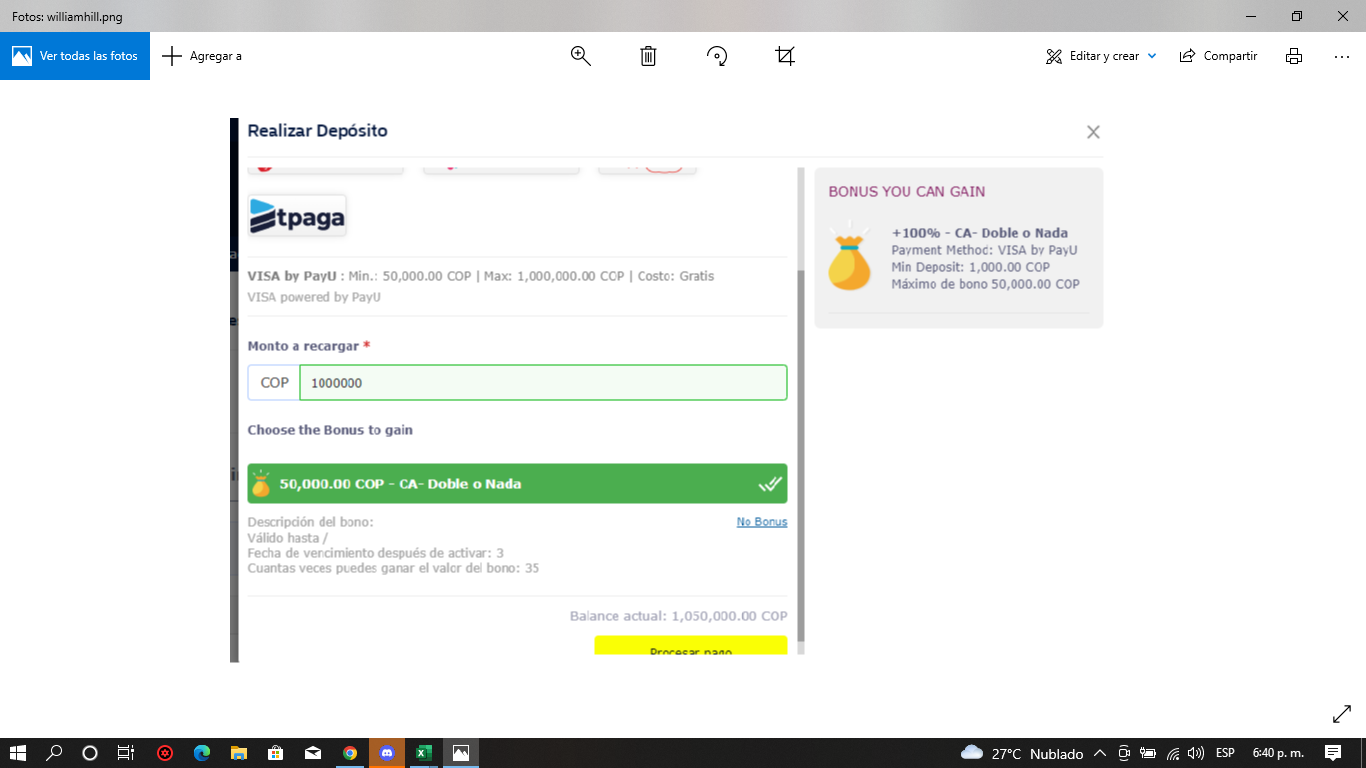1366x768 pixels.
Task: Enter full screen with diagonal arrows icon
Action: (x=1342, y=714)
